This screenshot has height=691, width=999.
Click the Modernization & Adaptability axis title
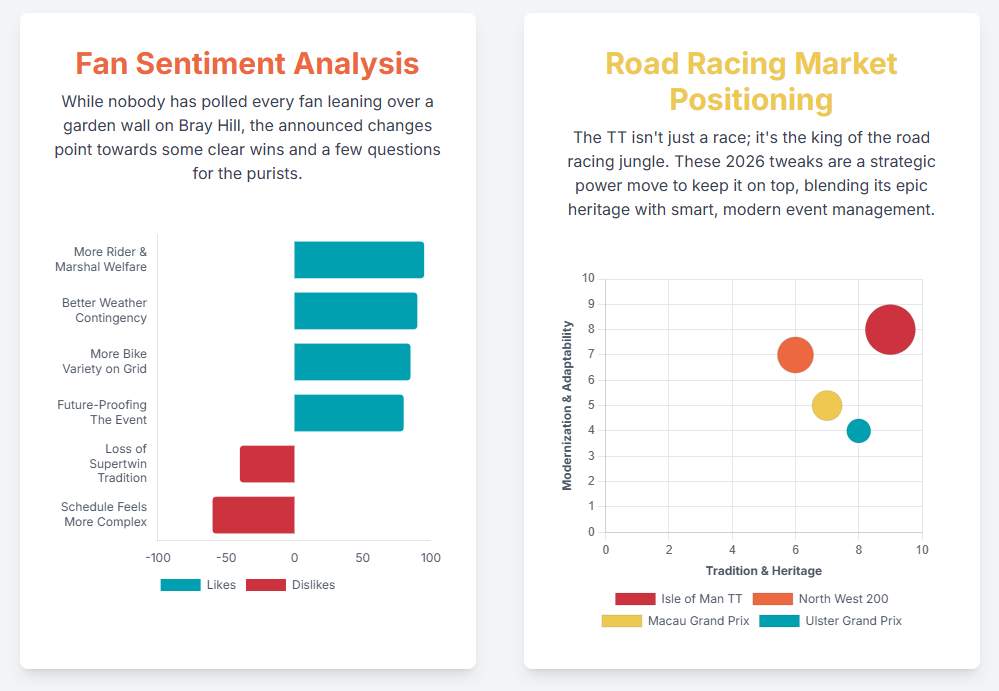click(567, 405)
